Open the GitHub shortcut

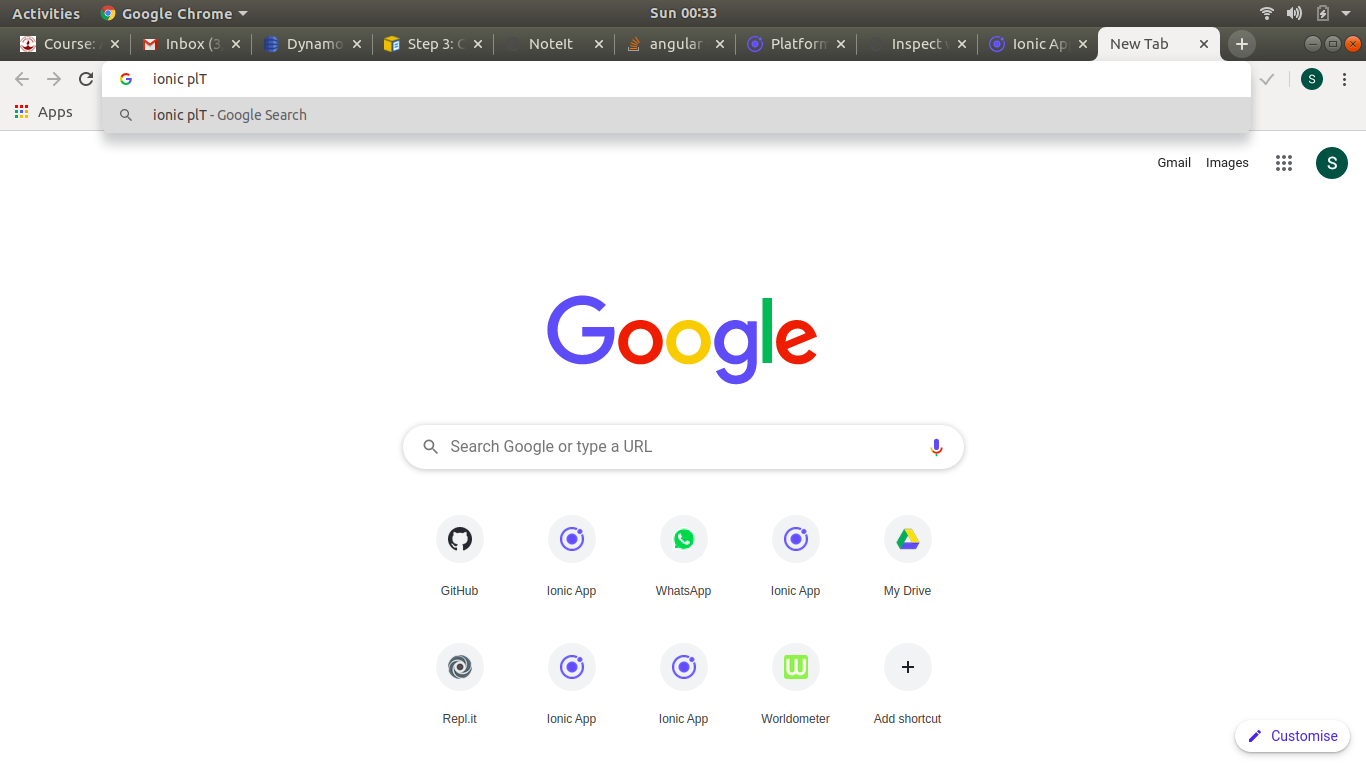point(460,557)
